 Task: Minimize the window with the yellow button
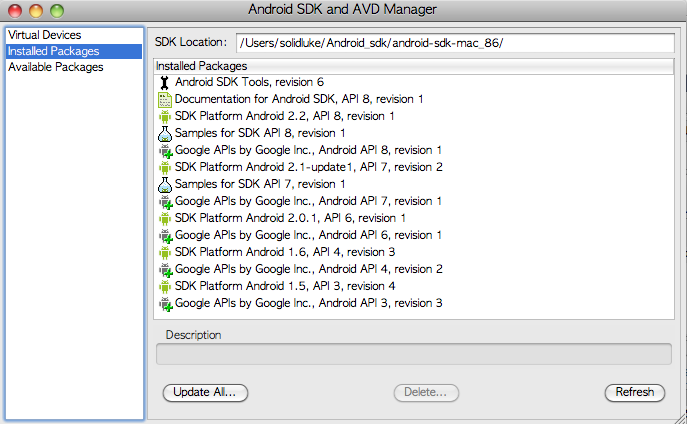36,11
